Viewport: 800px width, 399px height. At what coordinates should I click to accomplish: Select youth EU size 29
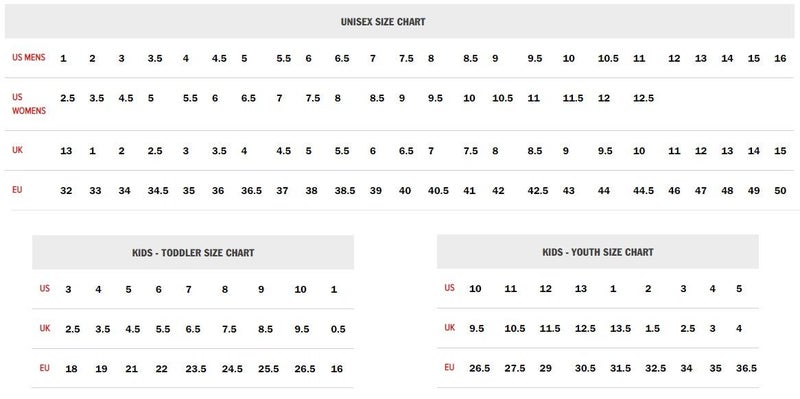[x=545, y=368]
